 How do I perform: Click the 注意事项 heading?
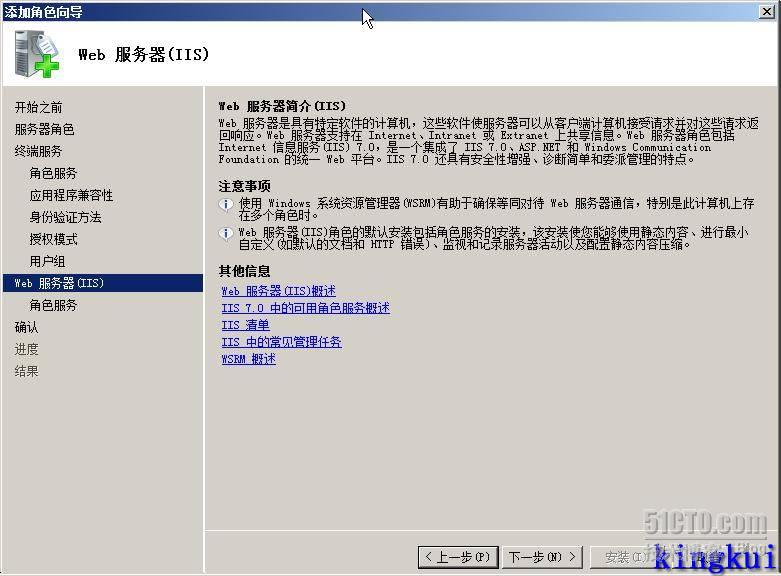point(244,186)
